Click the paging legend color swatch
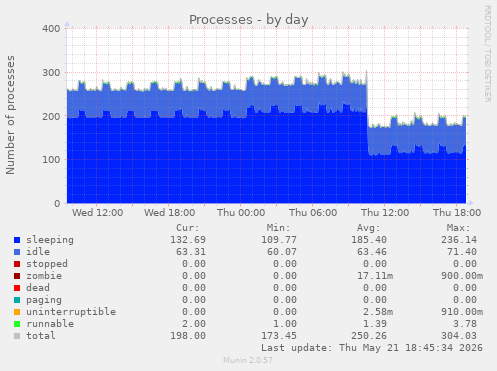497x371 pixels. [17, 300]
